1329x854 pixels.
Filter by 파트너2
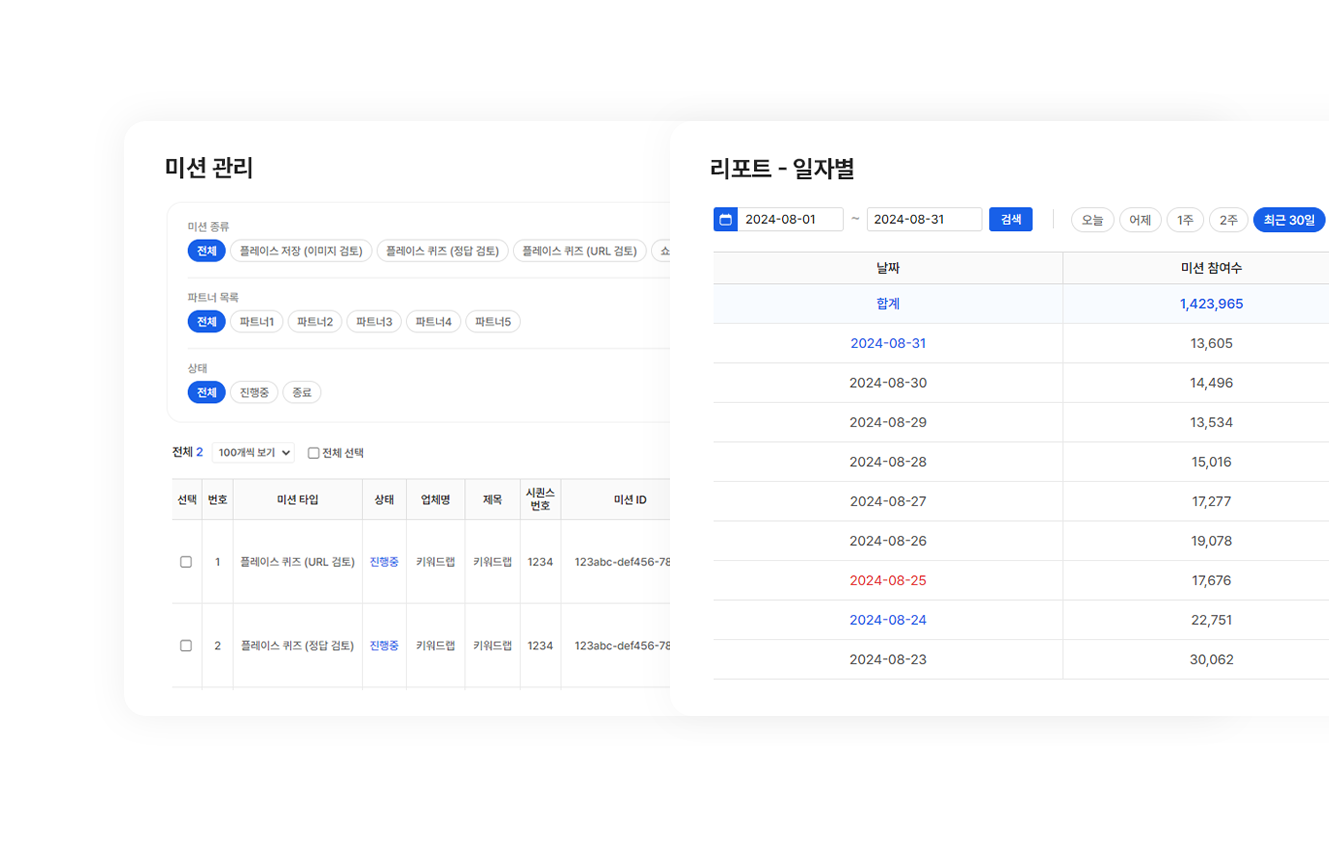click(x=315, y=322)
